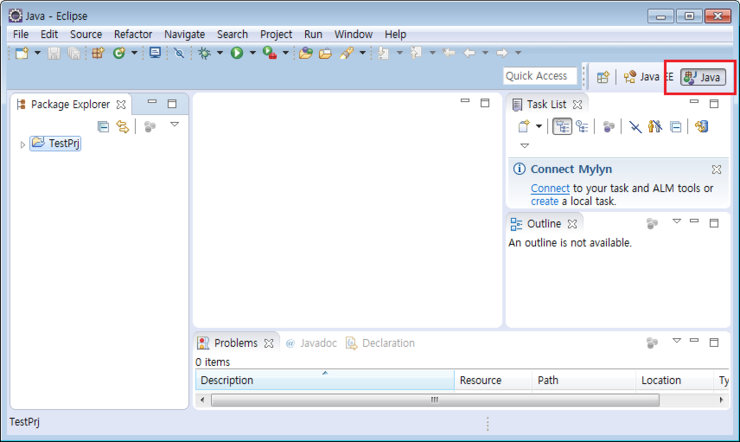Open the Source menu
The width and height of the screenshot is (740, 442).
pyautogui.click(x=86, y=34)
